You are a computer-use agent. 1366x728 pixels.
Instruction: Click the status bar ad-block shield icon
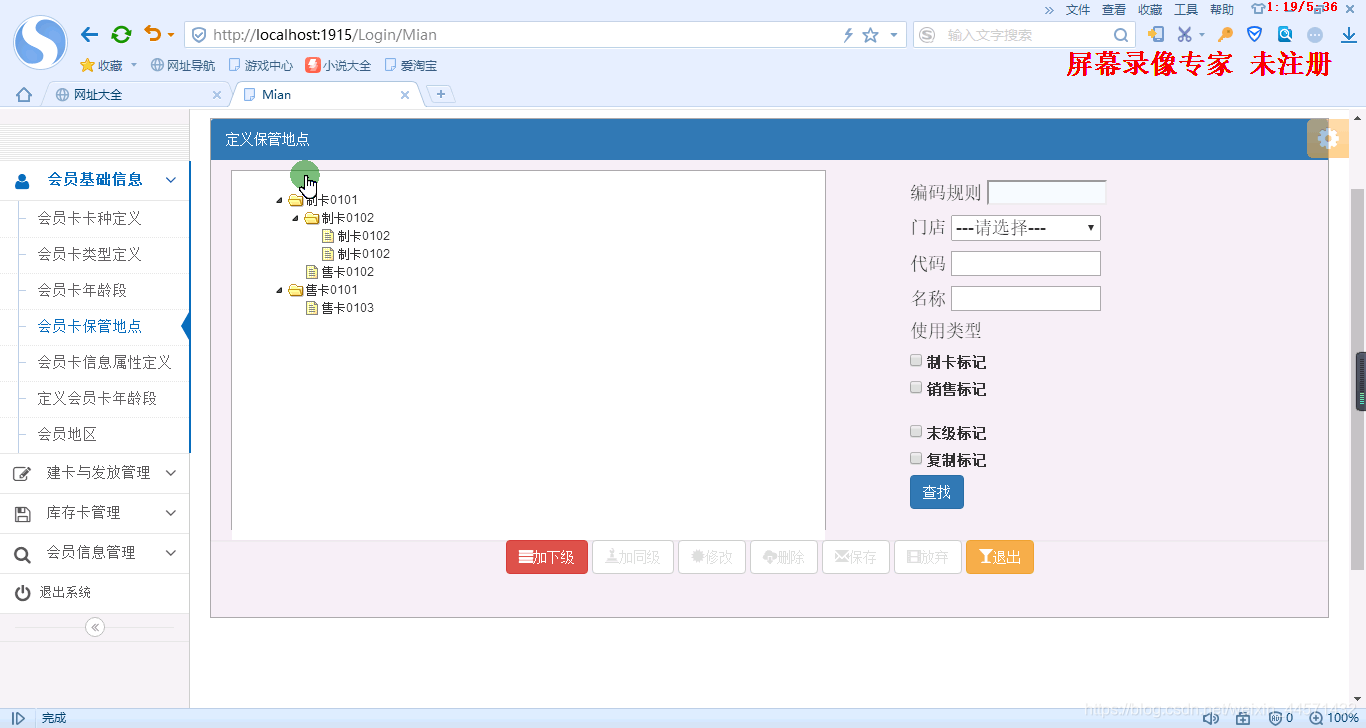1277,718
